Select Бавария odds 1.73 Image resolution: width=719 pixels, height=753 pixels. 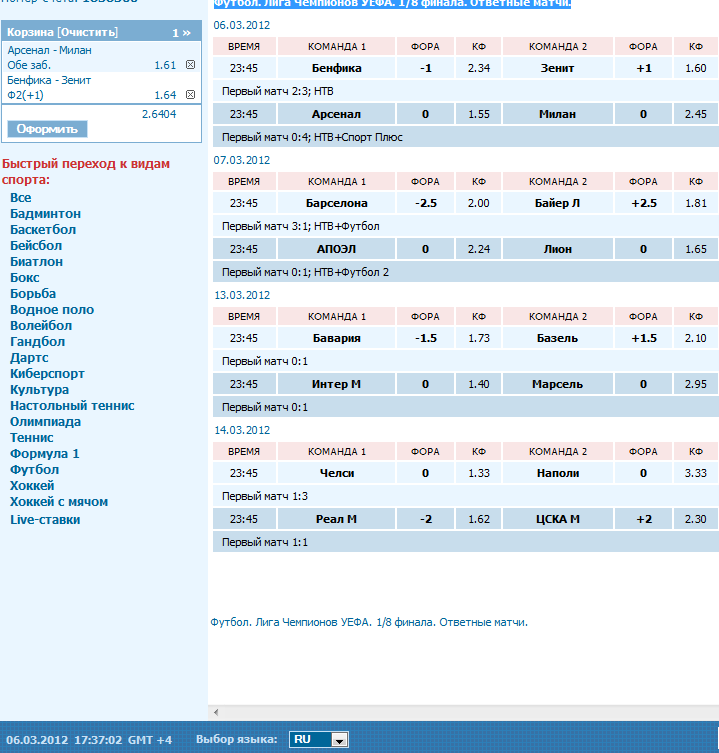[x=479, y=338]
